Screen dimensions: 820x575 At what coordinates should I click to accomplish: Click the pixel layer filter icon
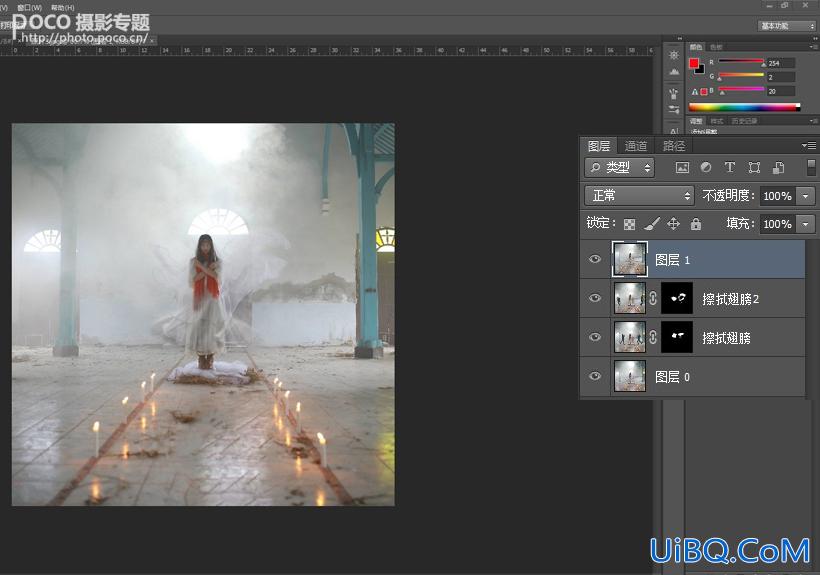tap(682, 168)
